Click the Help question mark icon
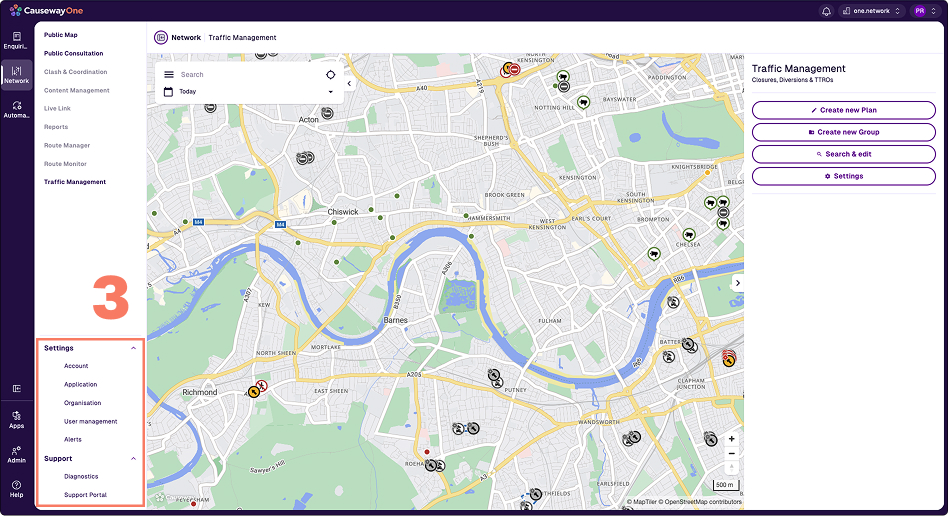Screen dimensions: 948x516 point(17,488)
